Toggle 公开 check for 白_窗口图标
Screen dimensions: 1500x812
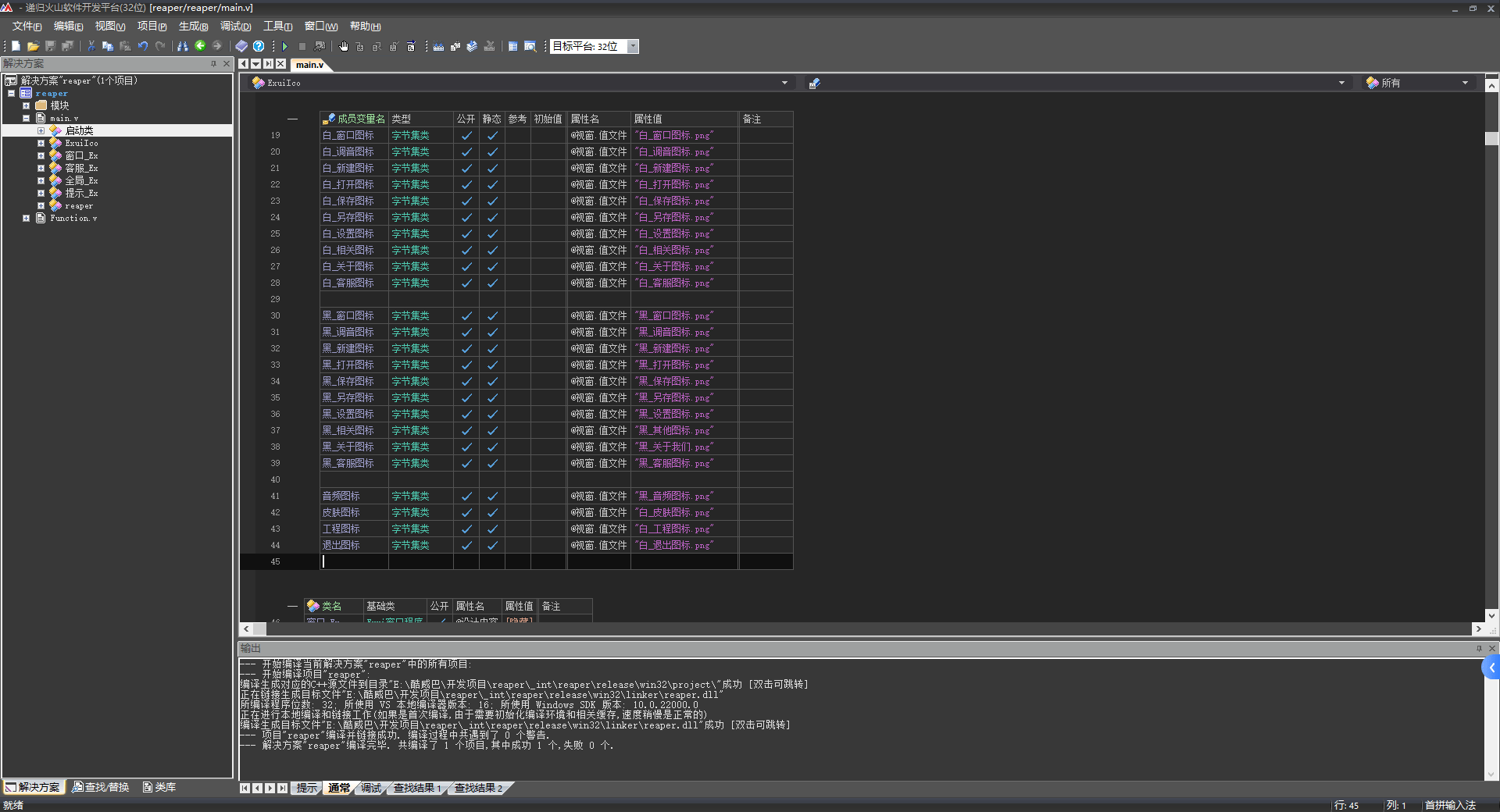(x=466, y=135)
